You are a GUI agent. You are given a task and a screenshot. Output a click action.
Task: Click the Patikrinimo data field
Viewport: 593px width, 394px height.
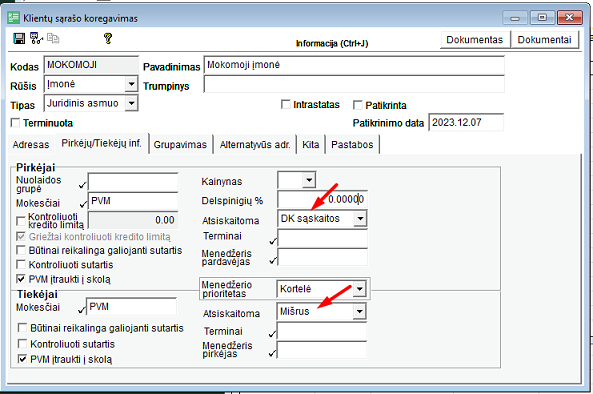pos(466,123)
